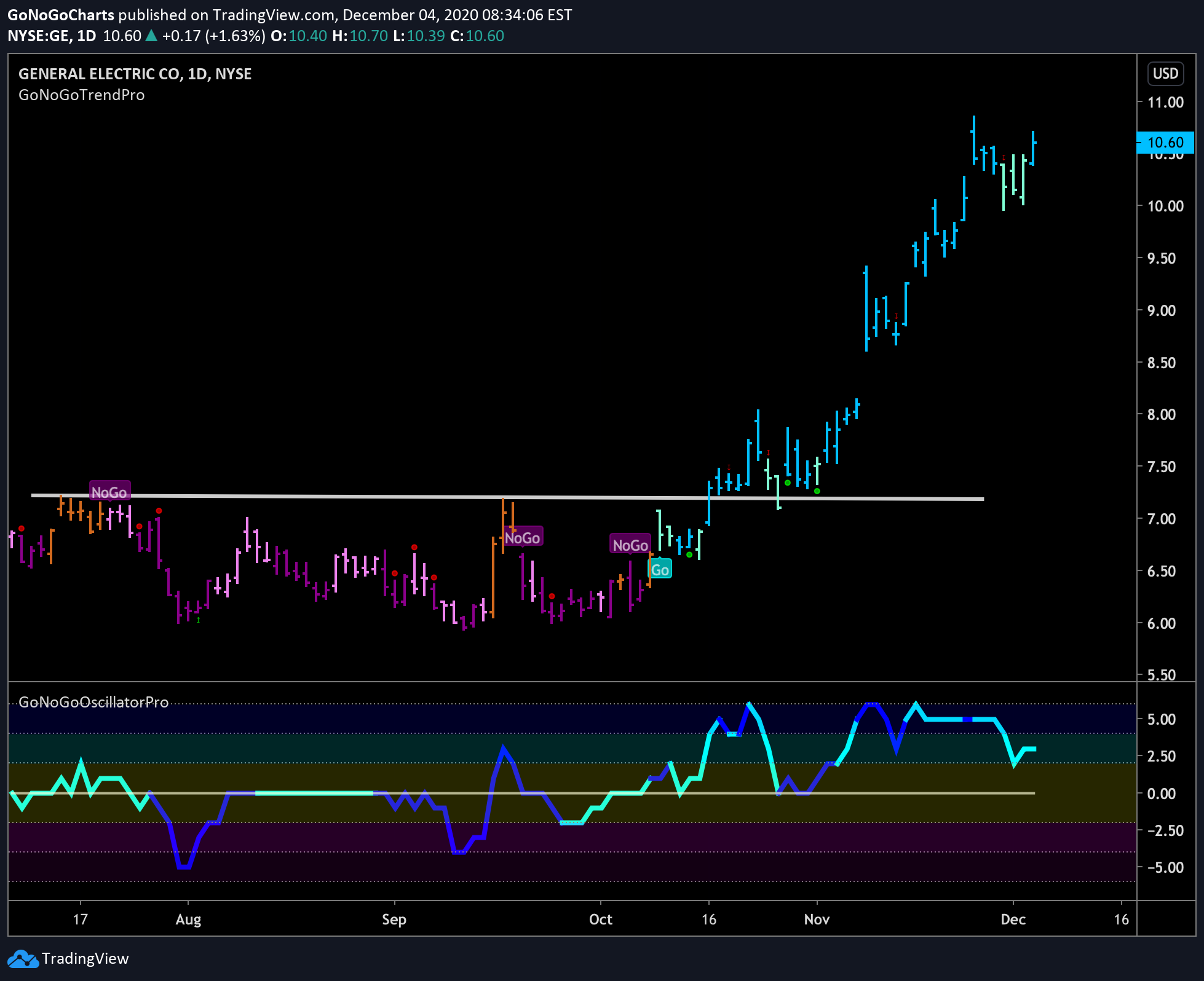The image size is (1204, 981).
Task: Click the Dec date label on time axis
Action: point(1013,920)
